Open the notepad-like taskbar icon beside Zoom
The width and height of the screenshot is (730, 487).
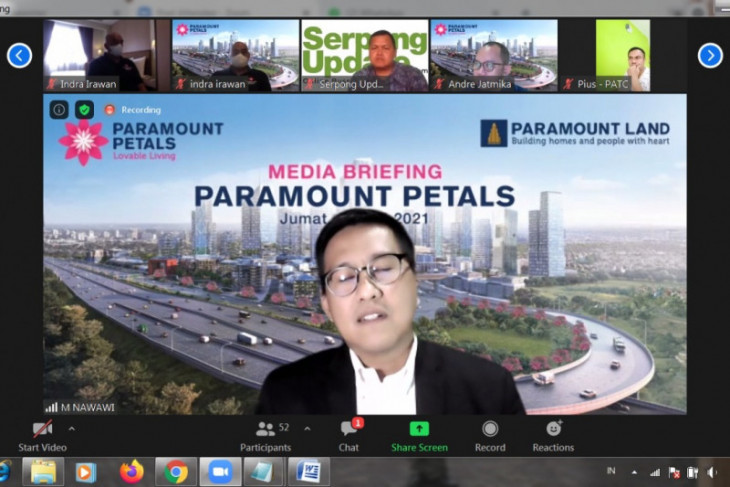click(x=264, y=472)
